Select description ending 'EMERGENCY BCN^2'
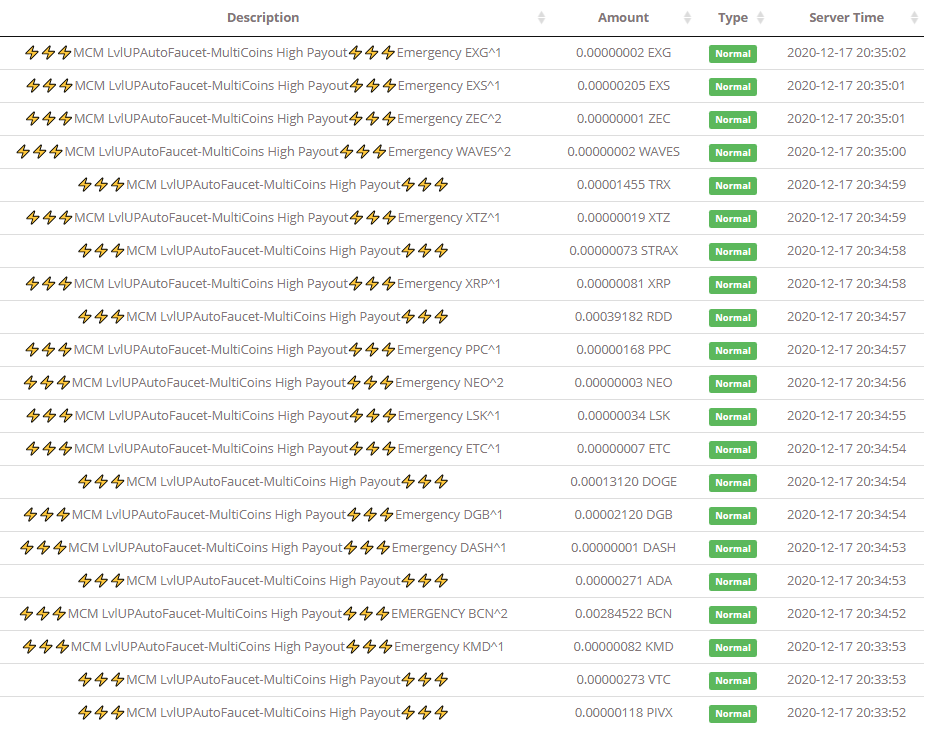 coord(263,614)
